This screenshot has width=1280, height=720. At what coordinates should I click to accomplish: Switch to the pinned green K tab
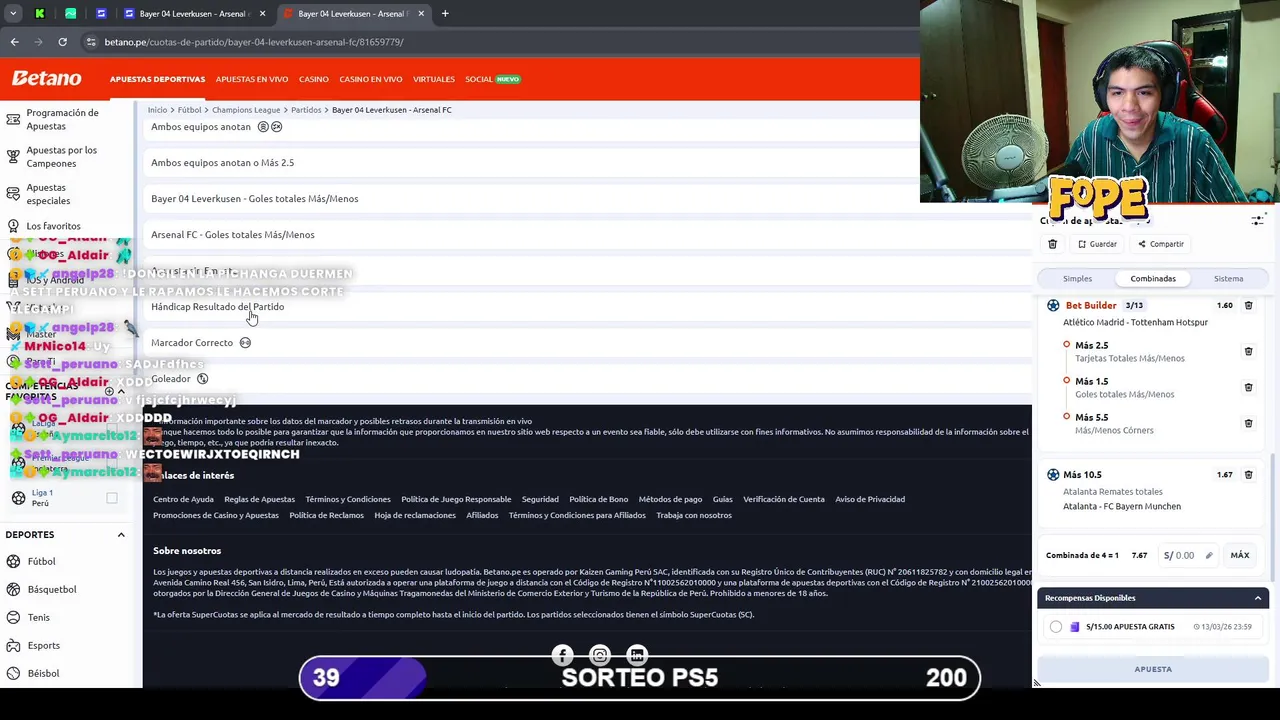(x=39, y=14)
